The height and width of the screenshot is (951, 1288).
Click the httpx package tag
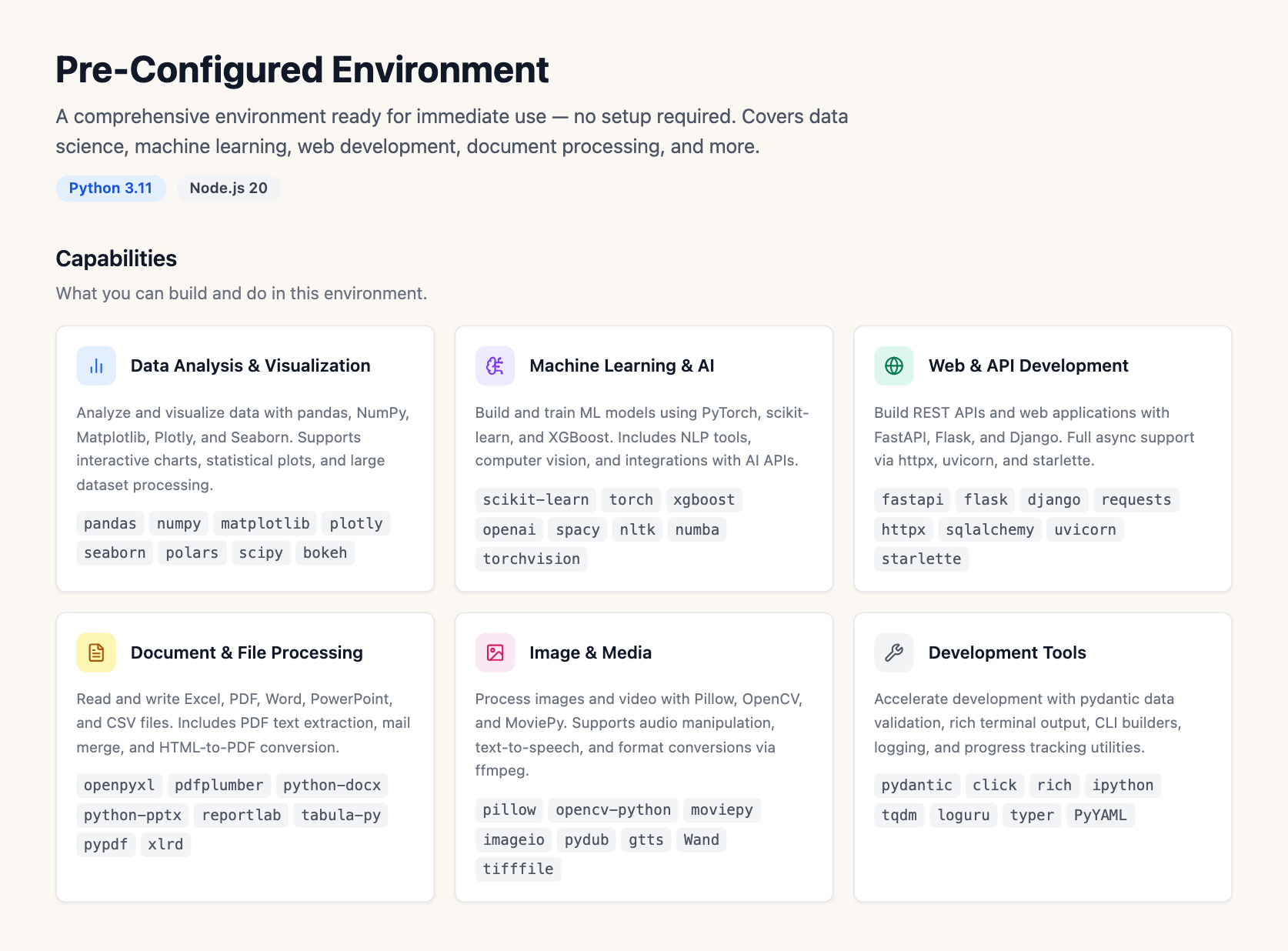pyautogui.click(x=904, y=529)
